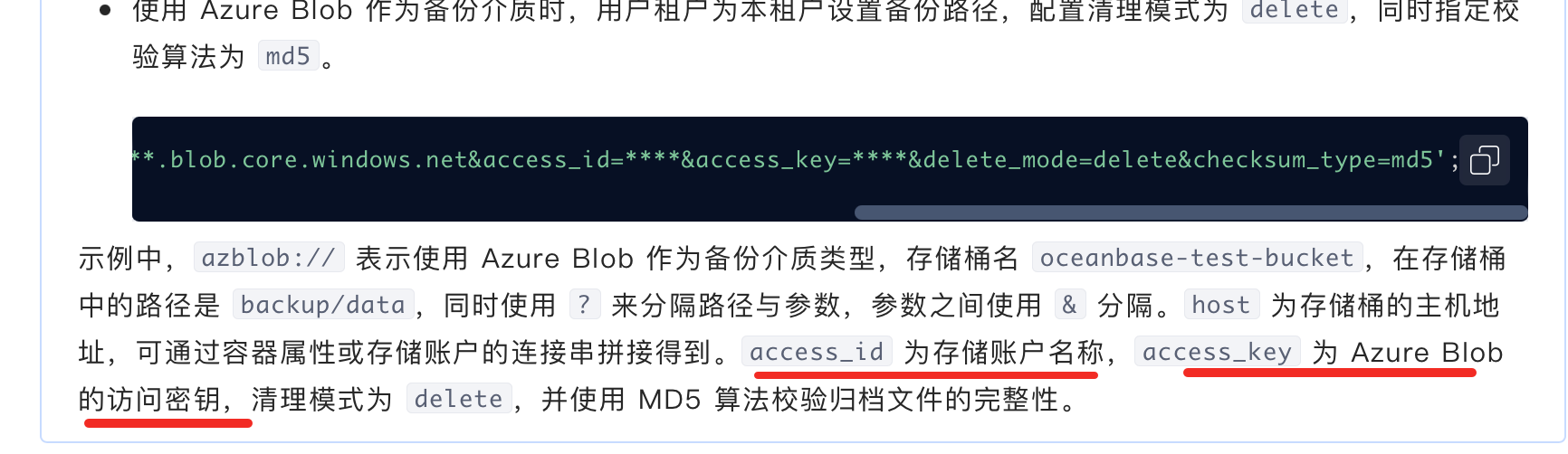This screenshot has width=1568, height=454.
Task: Click the oceanbase-test-bucket inline code
Action: point(1197,258)
